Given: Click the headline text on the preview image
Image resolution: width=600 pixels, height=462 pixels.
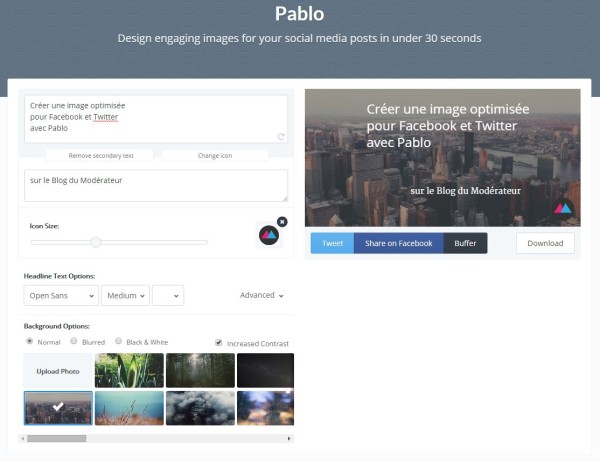Looking at the screenshot, I should pos(448,126).
